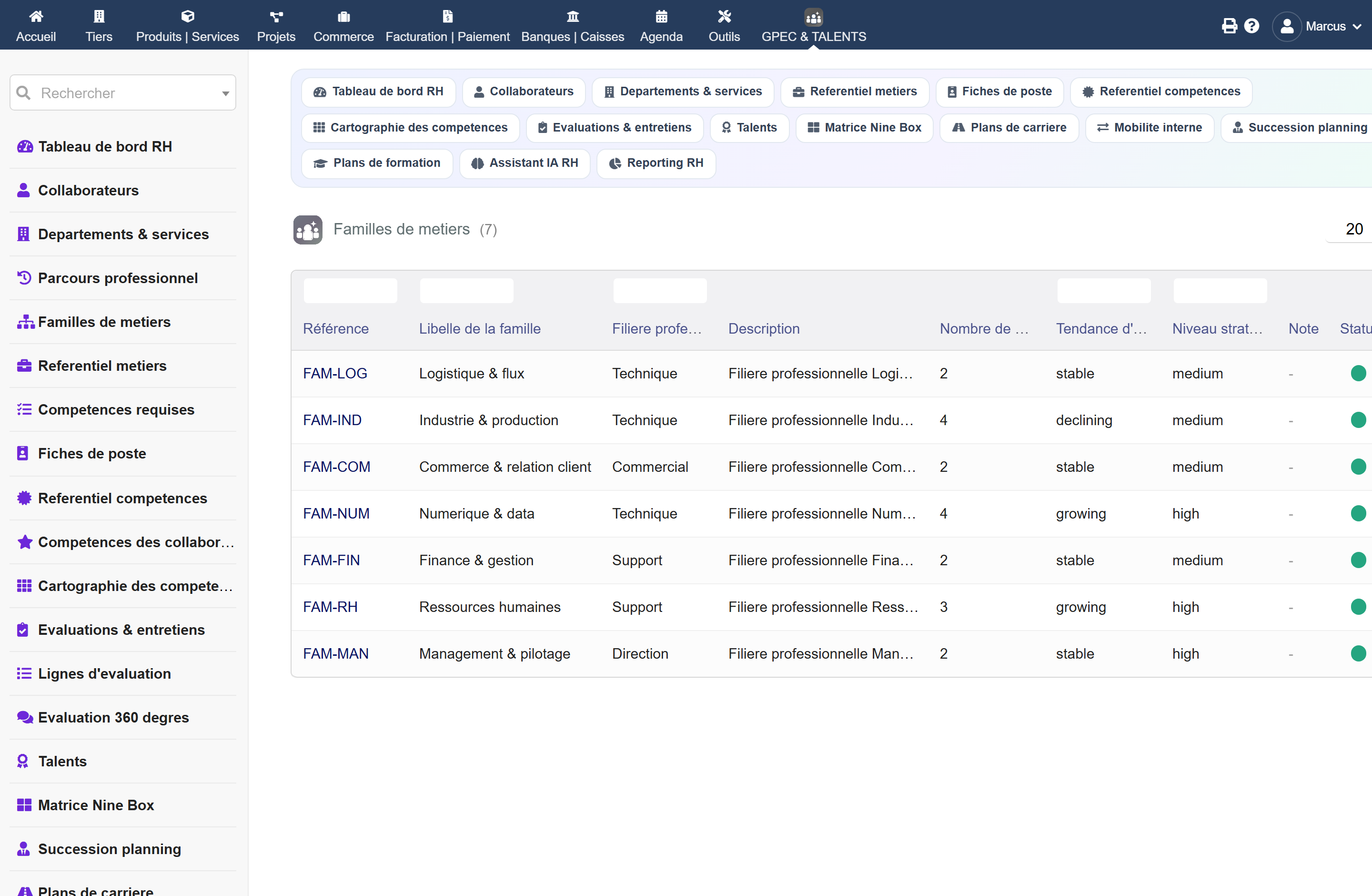
Task: Open the help question mark icon
Action: (x=1251, y=26)
